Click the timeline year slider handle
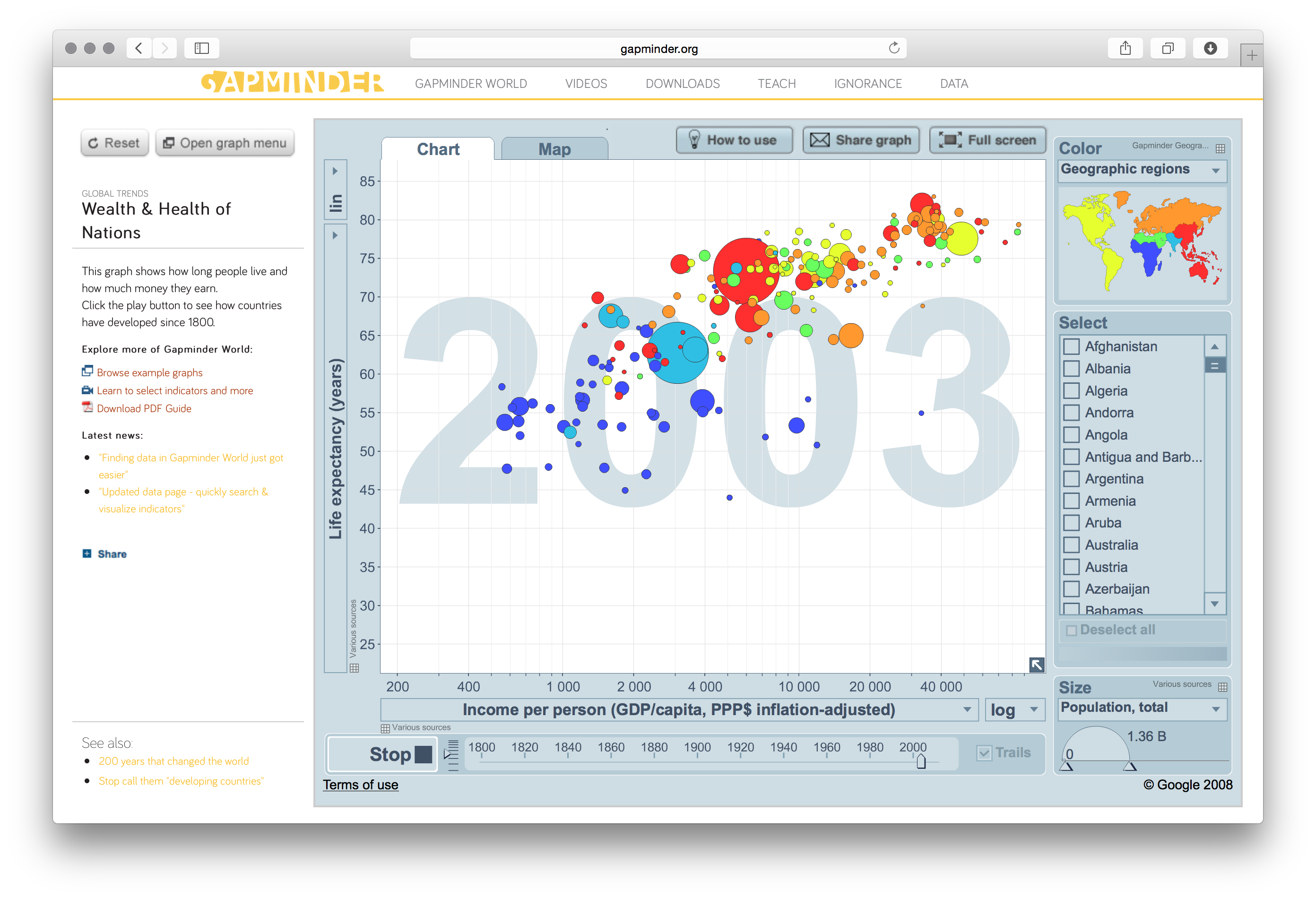The image size is (1316, 899). click(x=920, y=761)
